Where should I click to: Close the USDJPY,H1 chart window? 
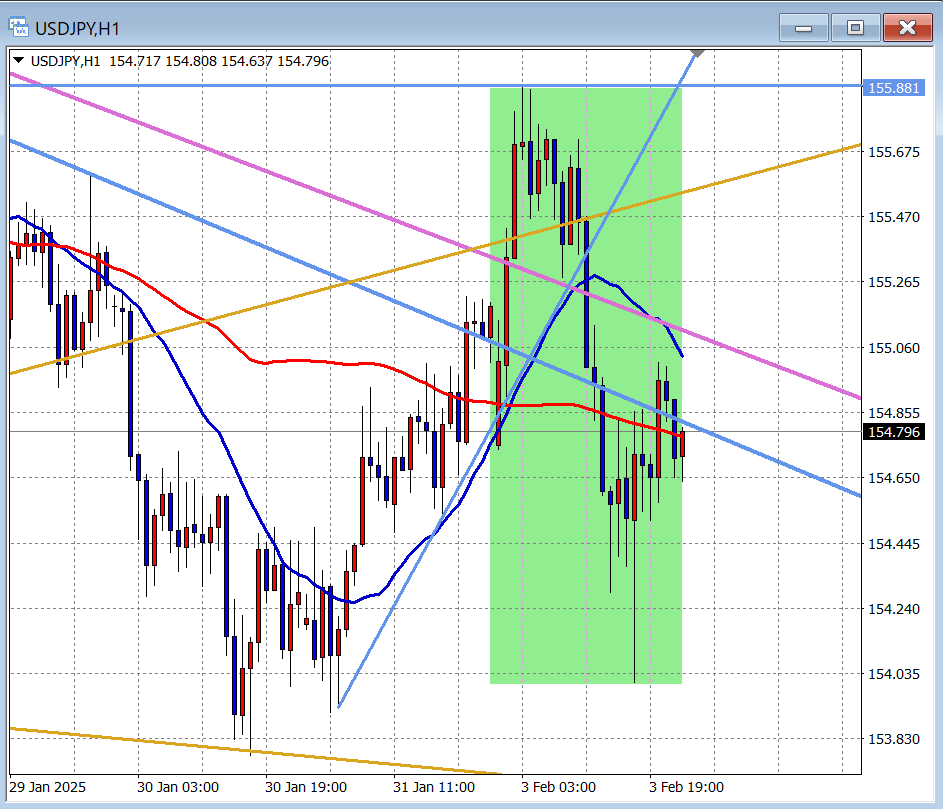point(907,28)
